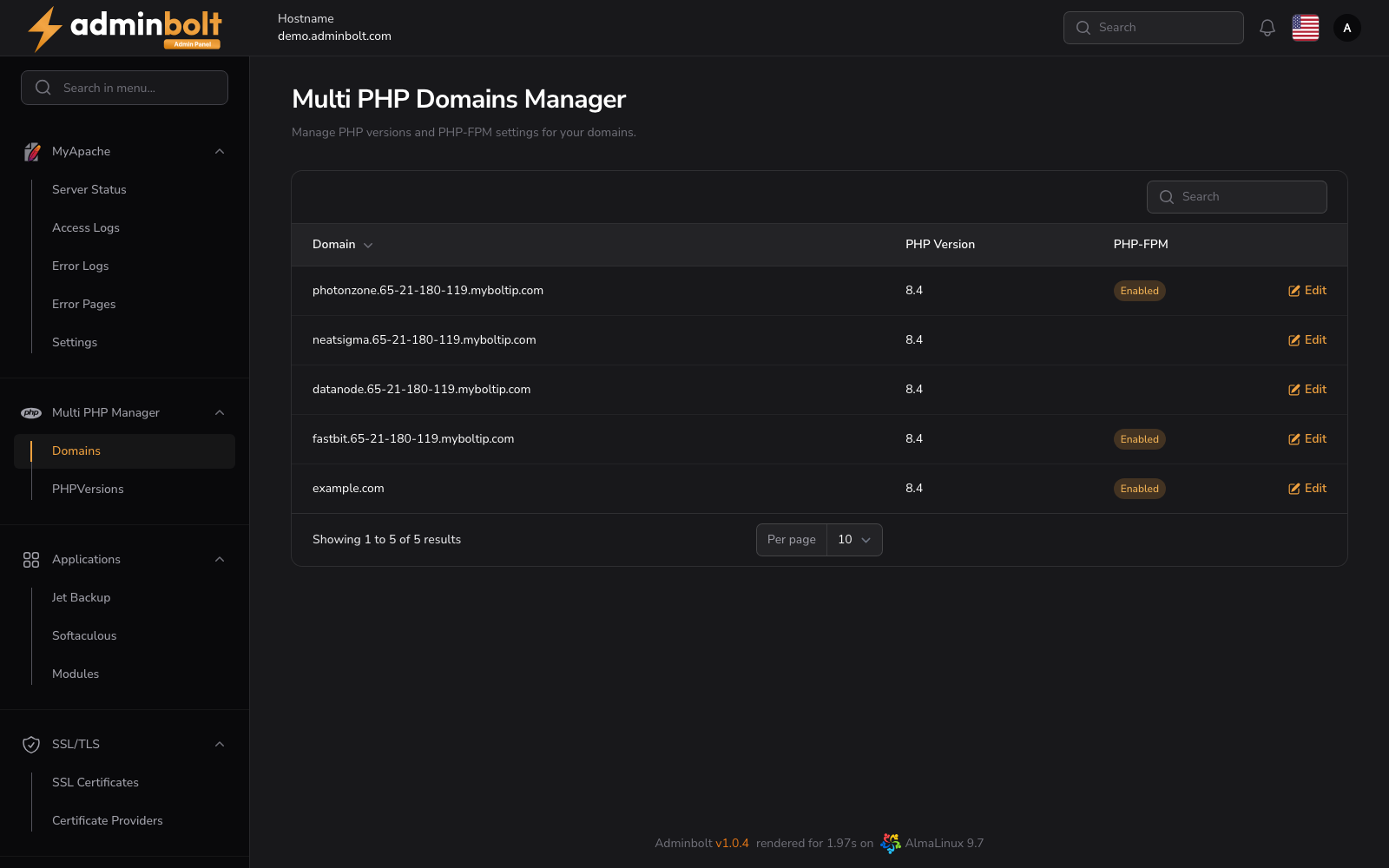This screenshot has width=1389, height=868.
Task: Click datanode.65-21-180-119.myboltip.com domain cell
Action: tap(422, 390)
